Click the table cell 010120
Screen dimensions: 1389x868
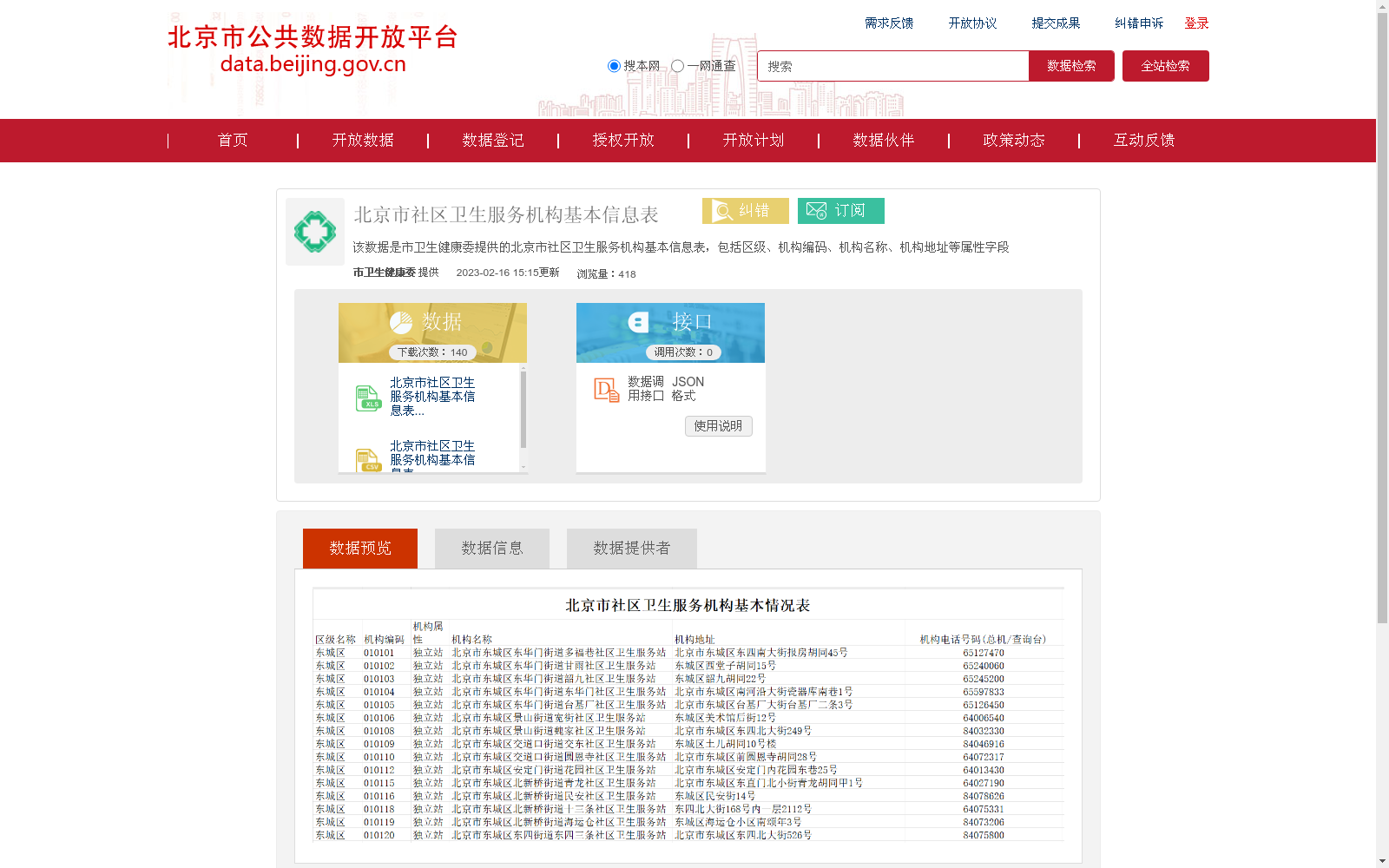click(x=379, y=835)
